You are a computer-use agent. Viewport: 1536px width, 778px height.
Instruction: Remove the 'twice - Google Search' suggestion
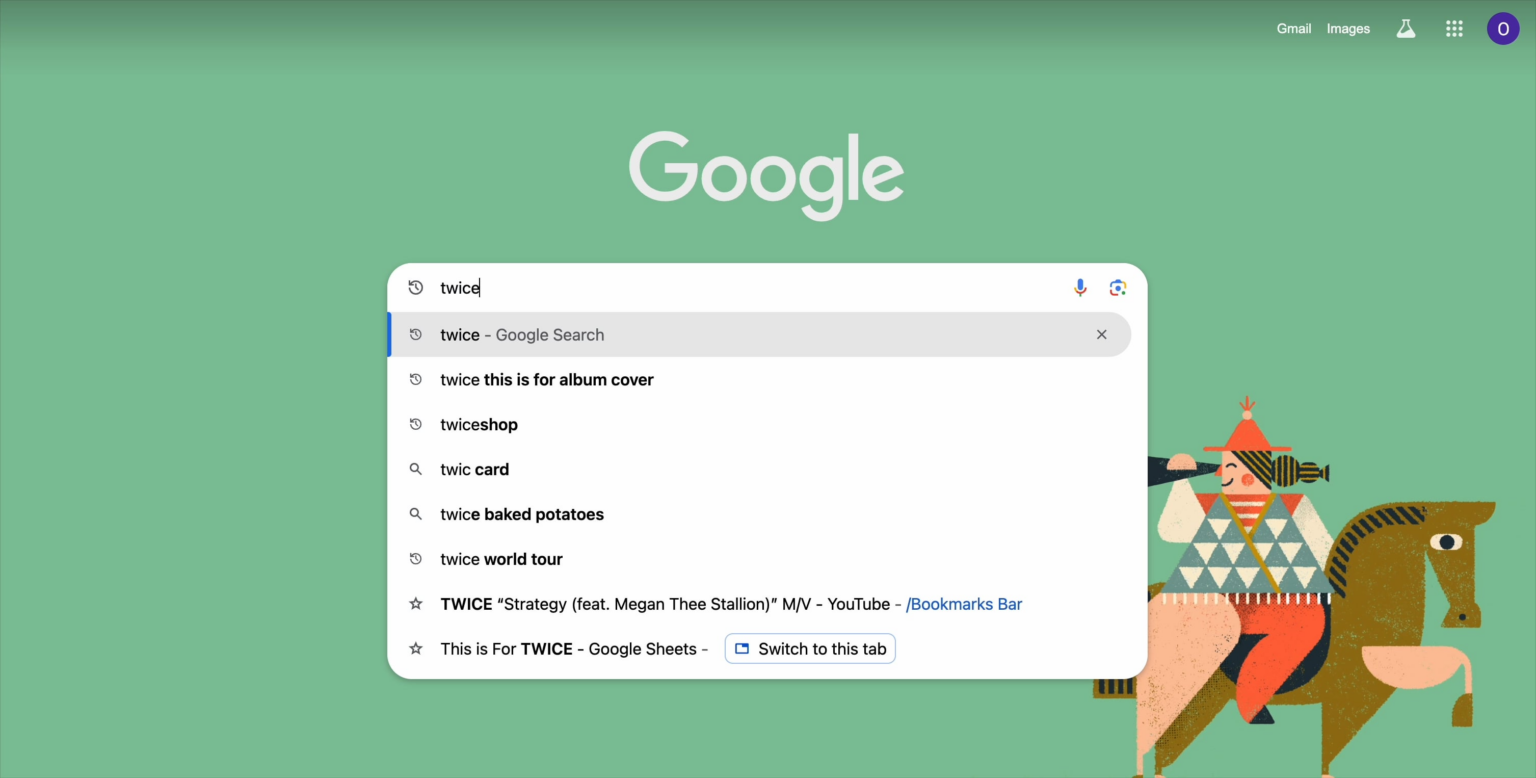(x=1101, y=334)
